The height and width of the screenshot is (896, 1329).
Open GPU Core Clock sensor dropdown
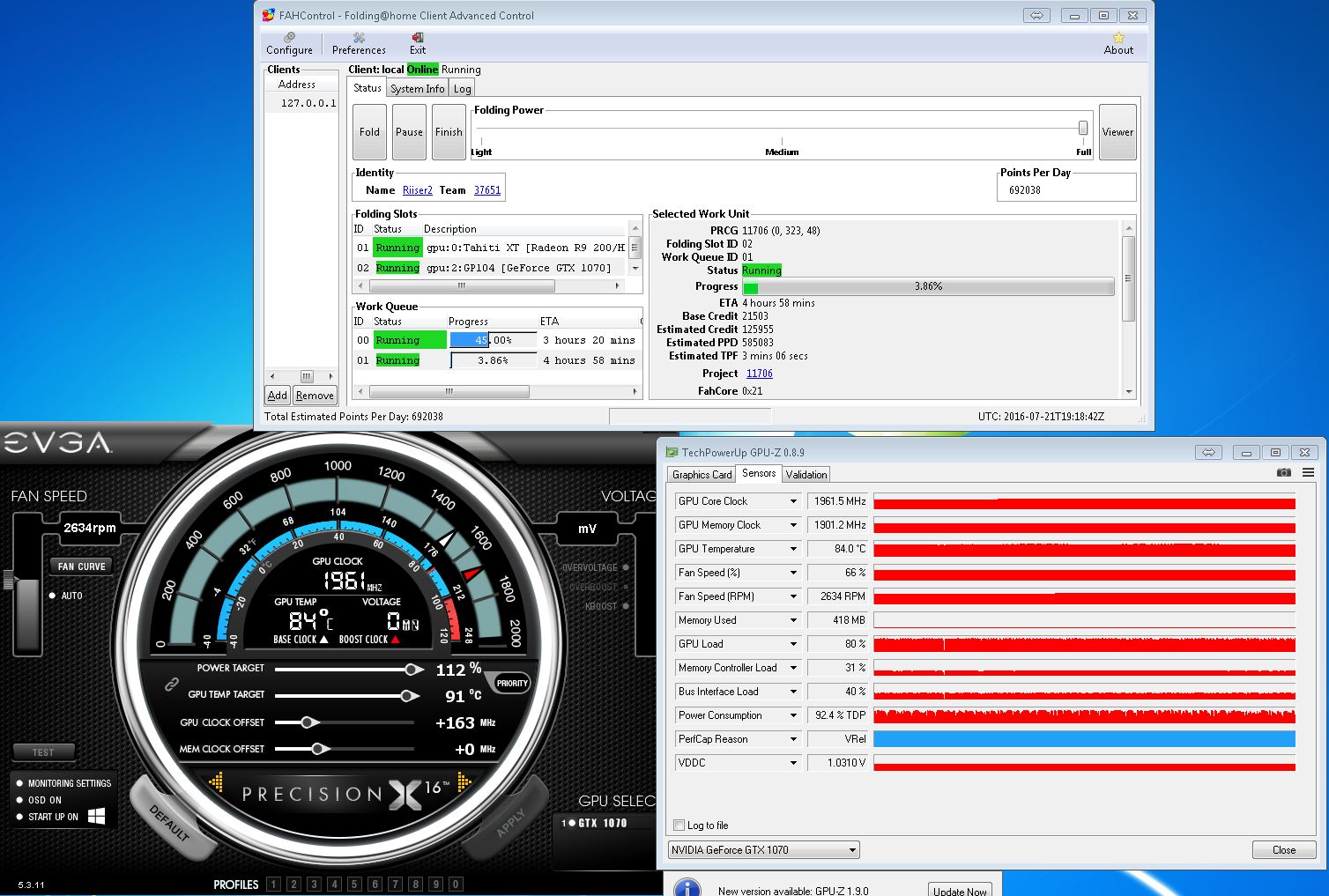click(792, 501)
